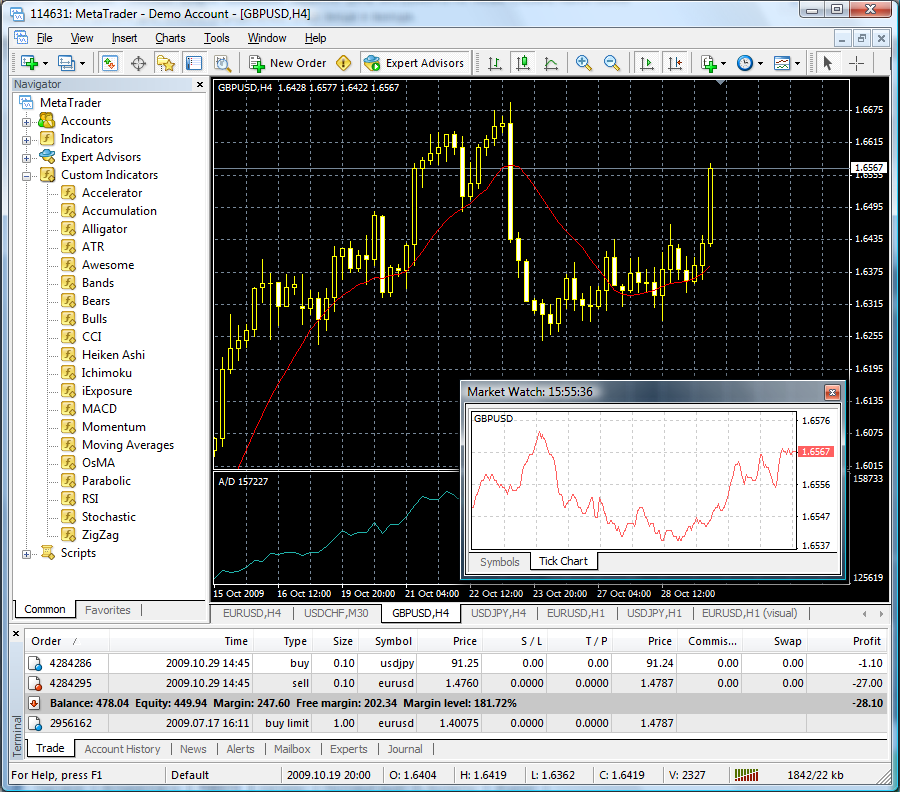Click the MetaTrader root node icon in Navigator
The height and width of the screenshot is (792, 900).
[x=26, y=103]
